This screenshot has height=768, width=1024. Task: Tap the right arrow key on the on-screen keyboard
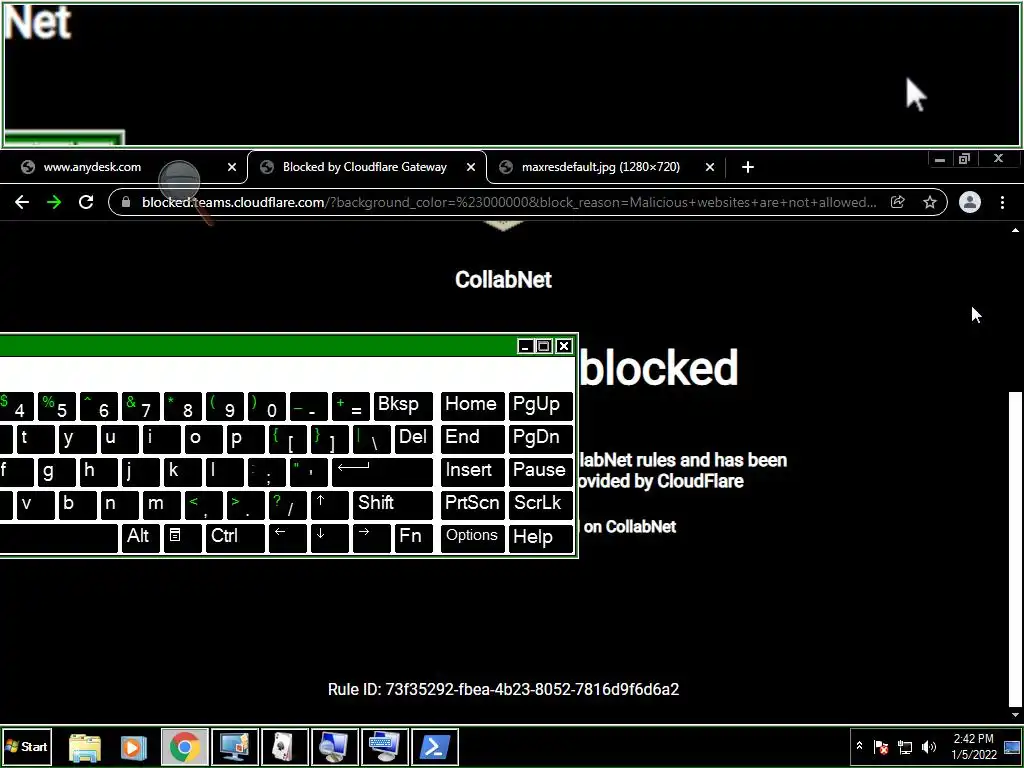tap(372, 538)
